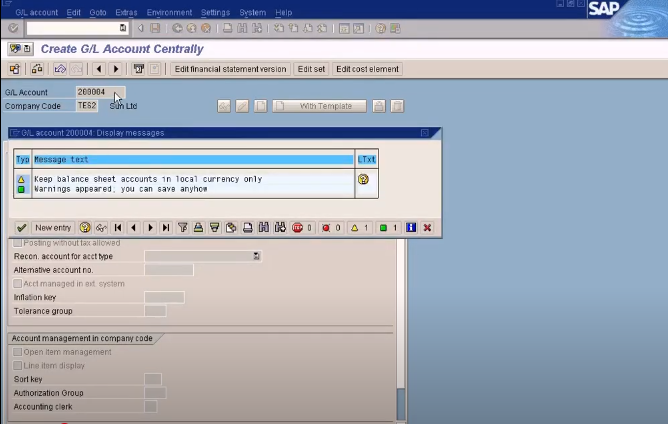This screenshot has height=424, width=668.
Task: Click next G/L account right arrow
Action: [116, 69]
